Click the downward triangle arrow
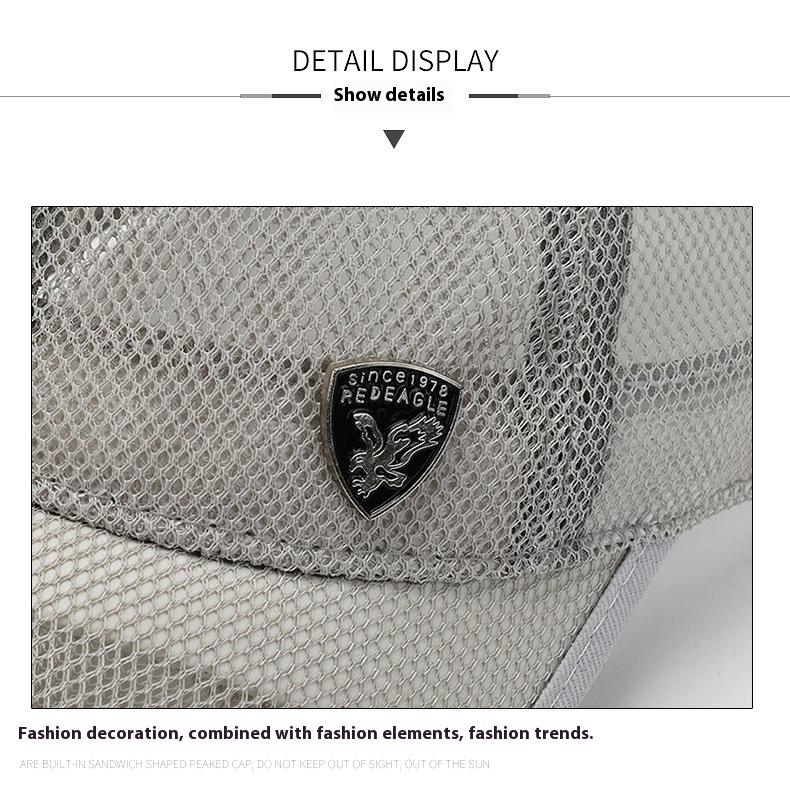 coord(394,139)
